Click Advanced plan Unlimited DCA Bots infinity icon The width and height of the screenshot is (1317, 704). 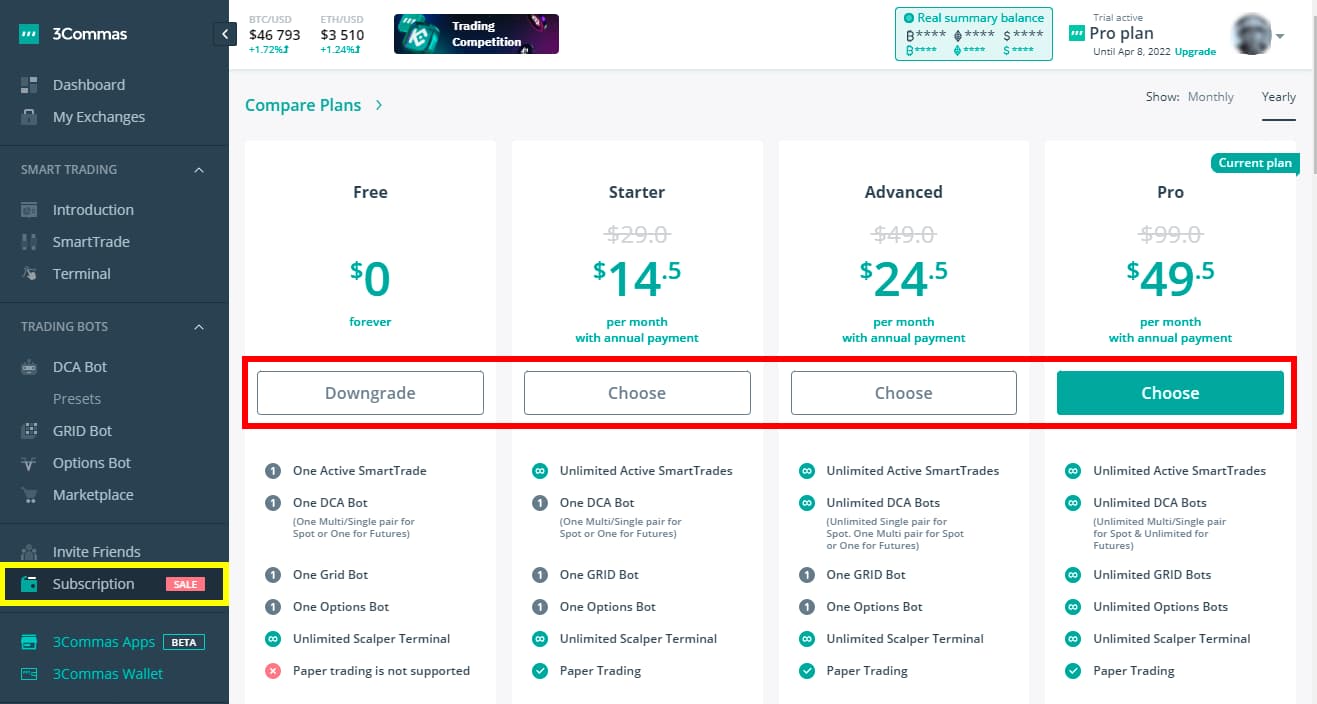pyautogui.click(x=807, y=503)
